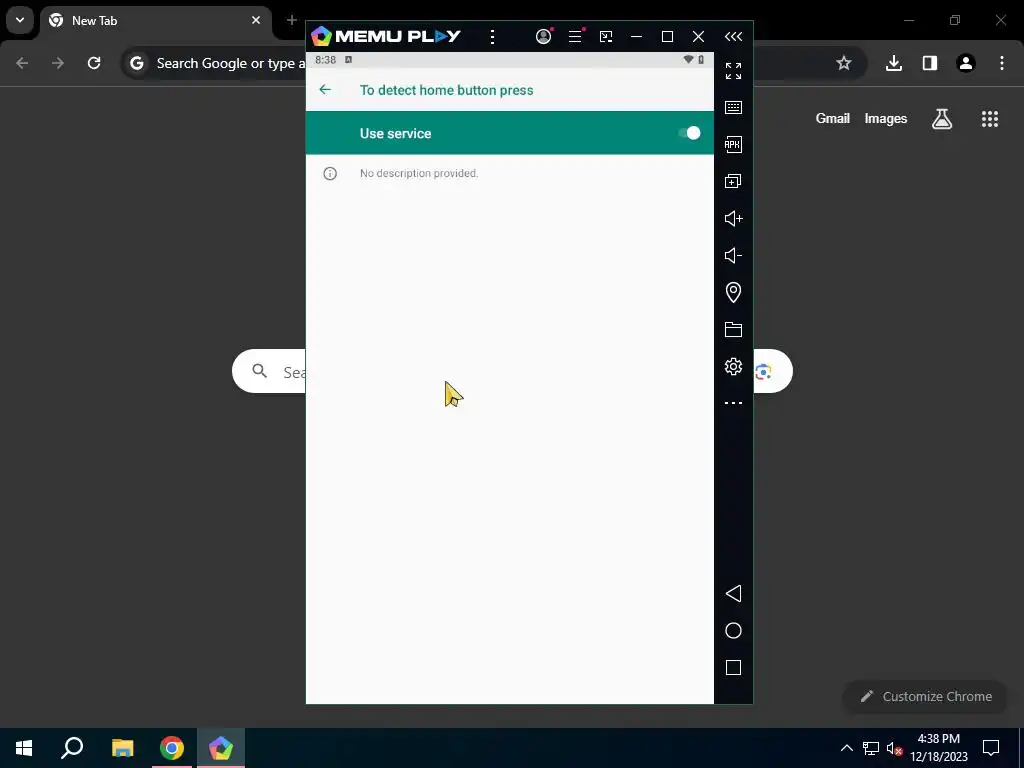Open File Explorer from taskbar
Image resolution: width=1024 pixels, height=768 pixels.
pos(122,748)
